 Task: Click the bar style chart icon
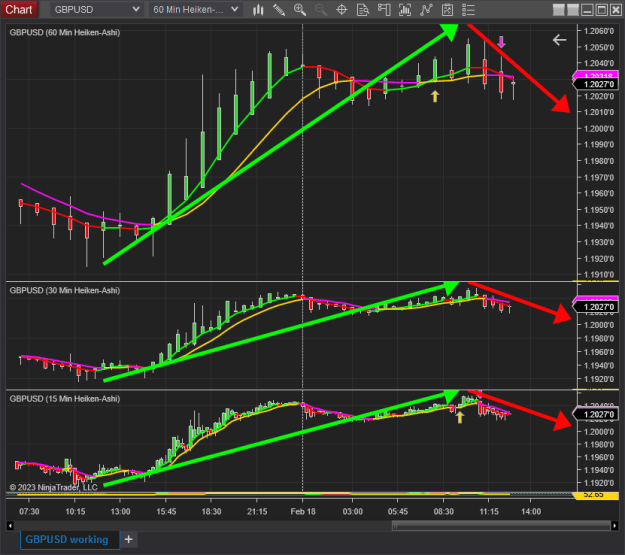click(258, 10)
